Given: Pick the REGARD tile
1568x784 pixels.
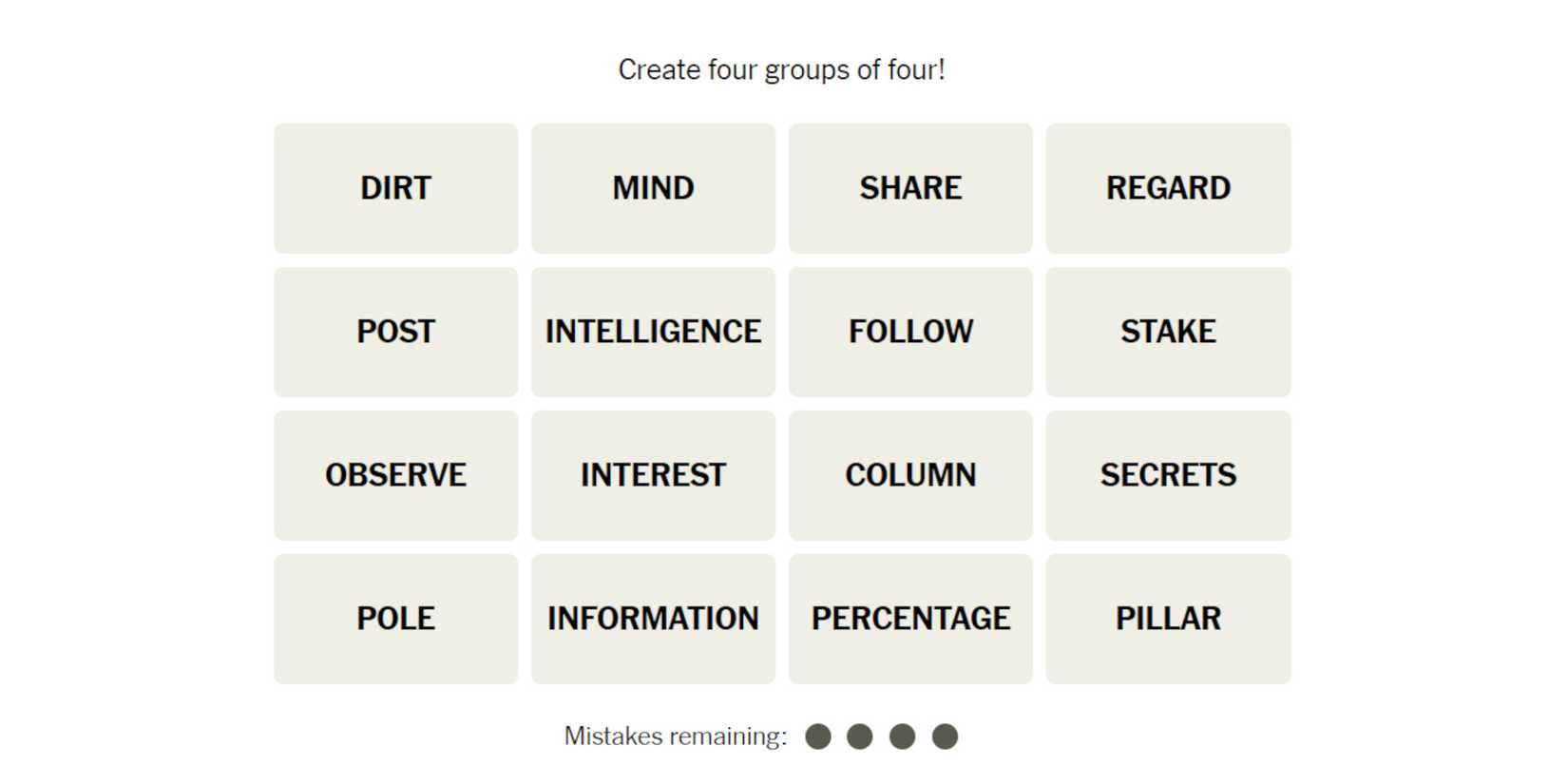Looking at the screenshot, I should pyautogui.click(x=1168, y=188).
